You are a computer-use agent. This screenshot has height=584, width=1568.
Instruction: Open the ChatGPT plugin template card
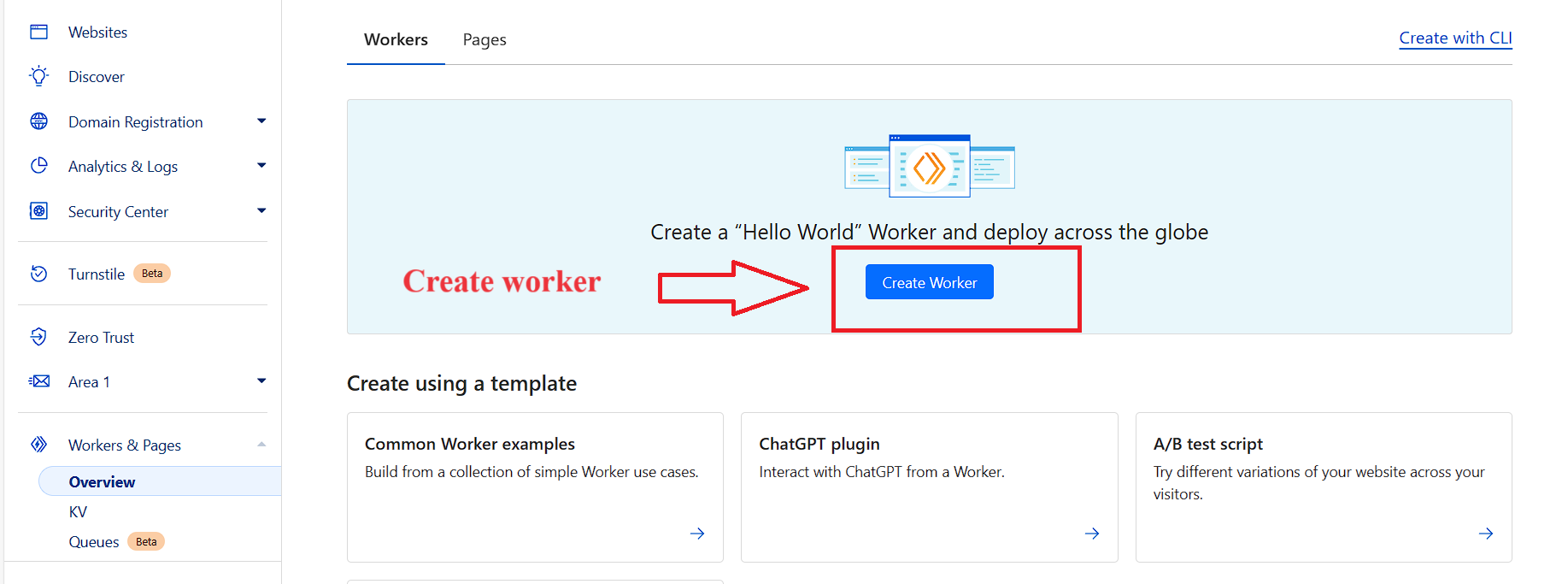pos(930,487)
